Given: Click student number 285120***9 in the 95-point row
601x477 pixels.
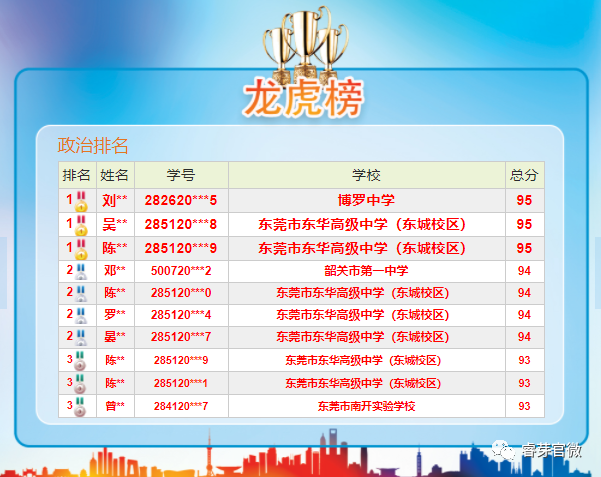Looking at the screenshot, I should point(181,248).
